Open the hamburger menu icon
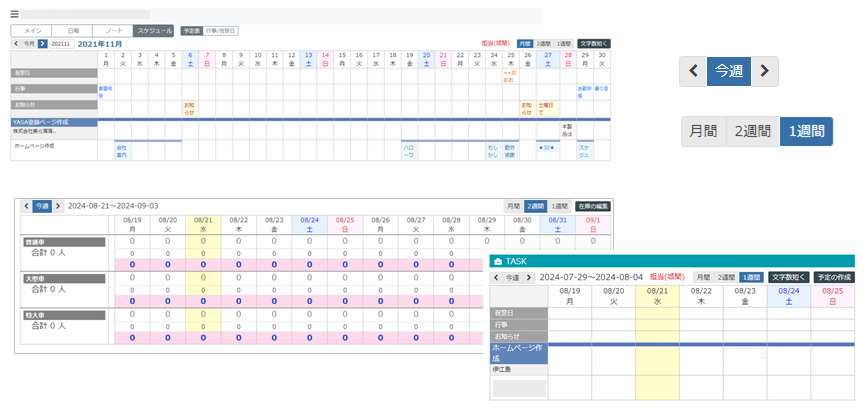Viewport: 866px width, 415px height. pyautogui.click(x=14, y=15)
